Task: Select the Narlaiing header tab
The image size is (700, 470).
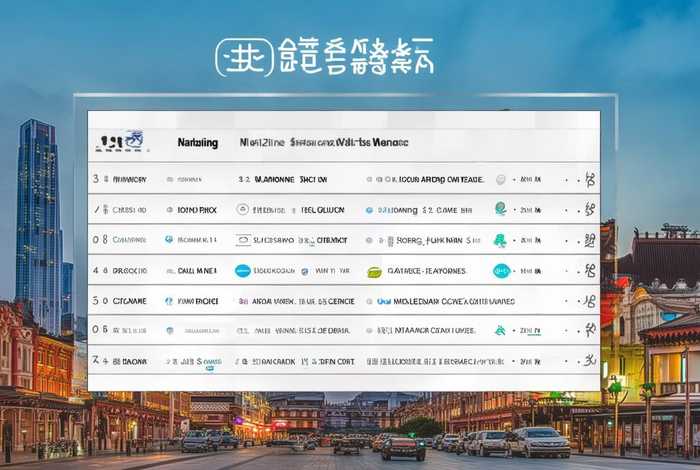Action: coord(197,143)
